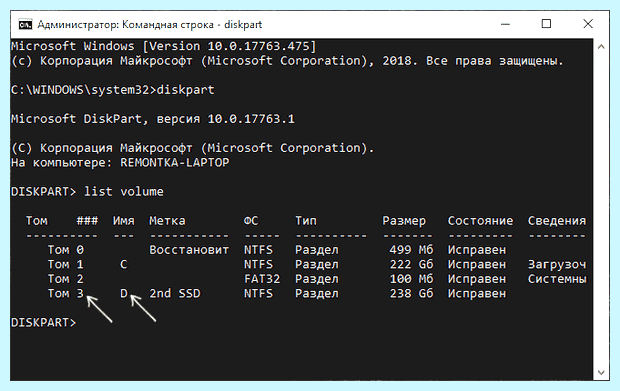Click the computer name 'REMONTKA-LAPTOP'
This screenshot has height=391, width=620.
(174, 162)
